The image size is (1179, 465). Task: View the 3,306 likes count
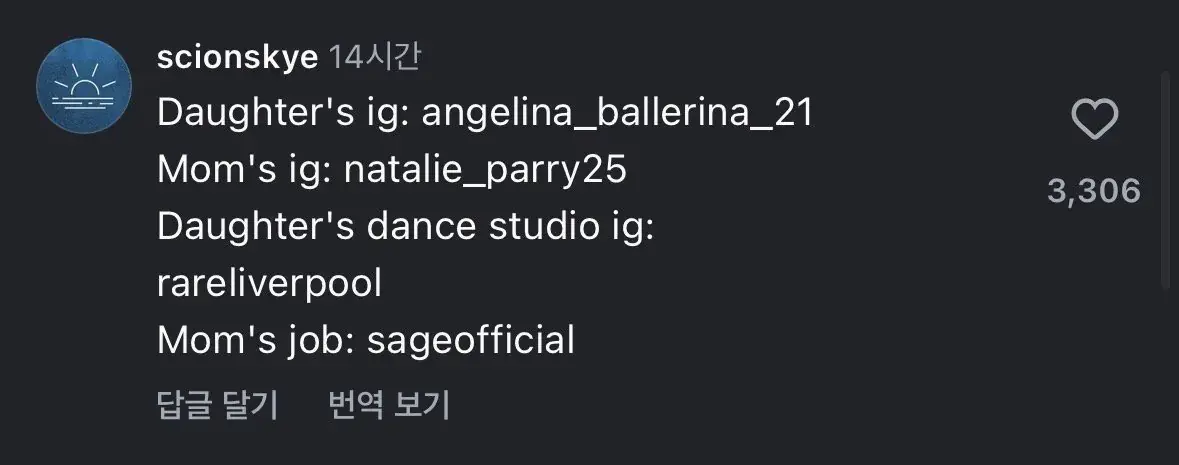coord(1094,190)
